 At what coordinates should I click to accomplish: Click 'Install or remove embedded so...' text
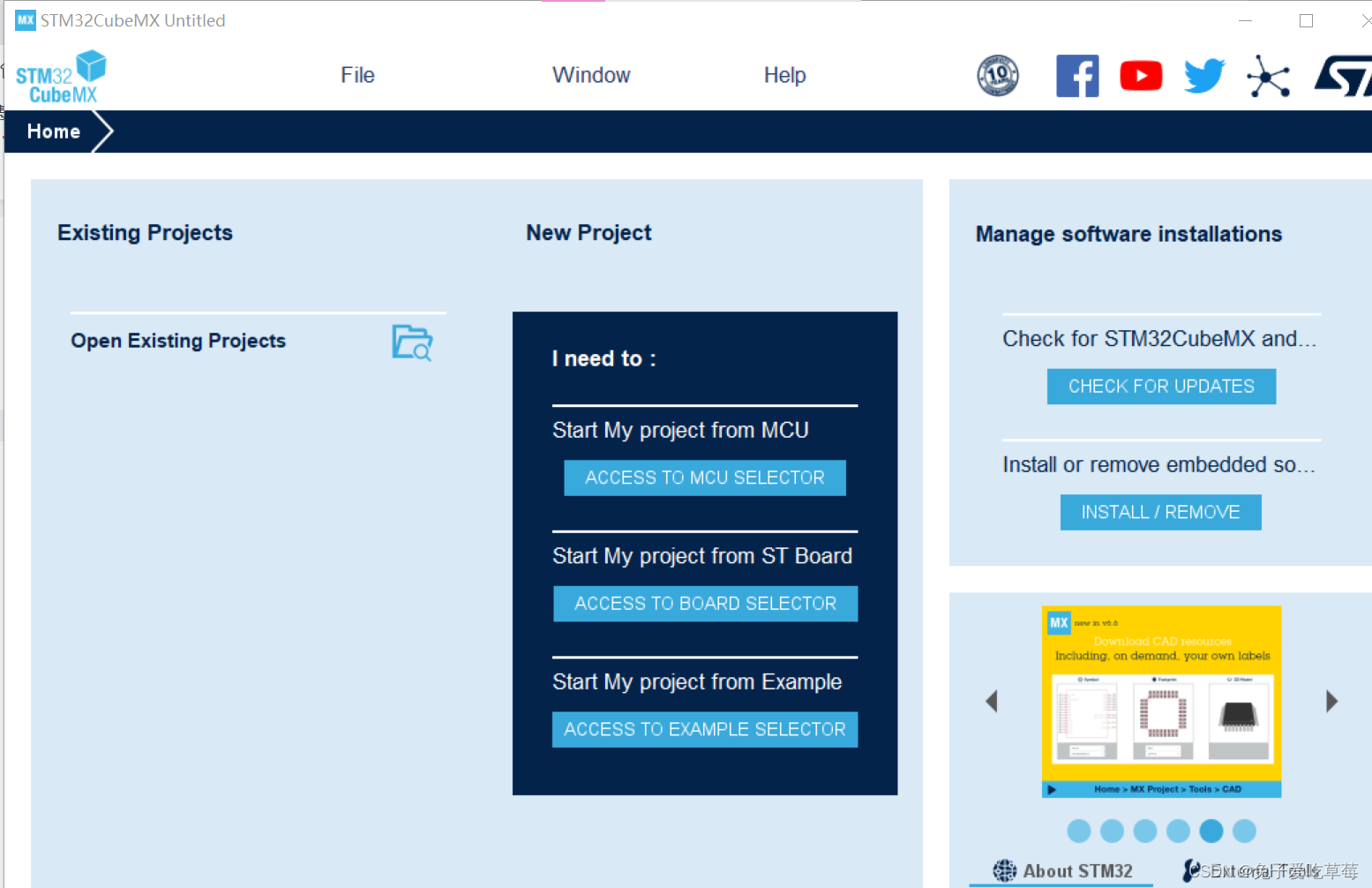click(1159, 465)
